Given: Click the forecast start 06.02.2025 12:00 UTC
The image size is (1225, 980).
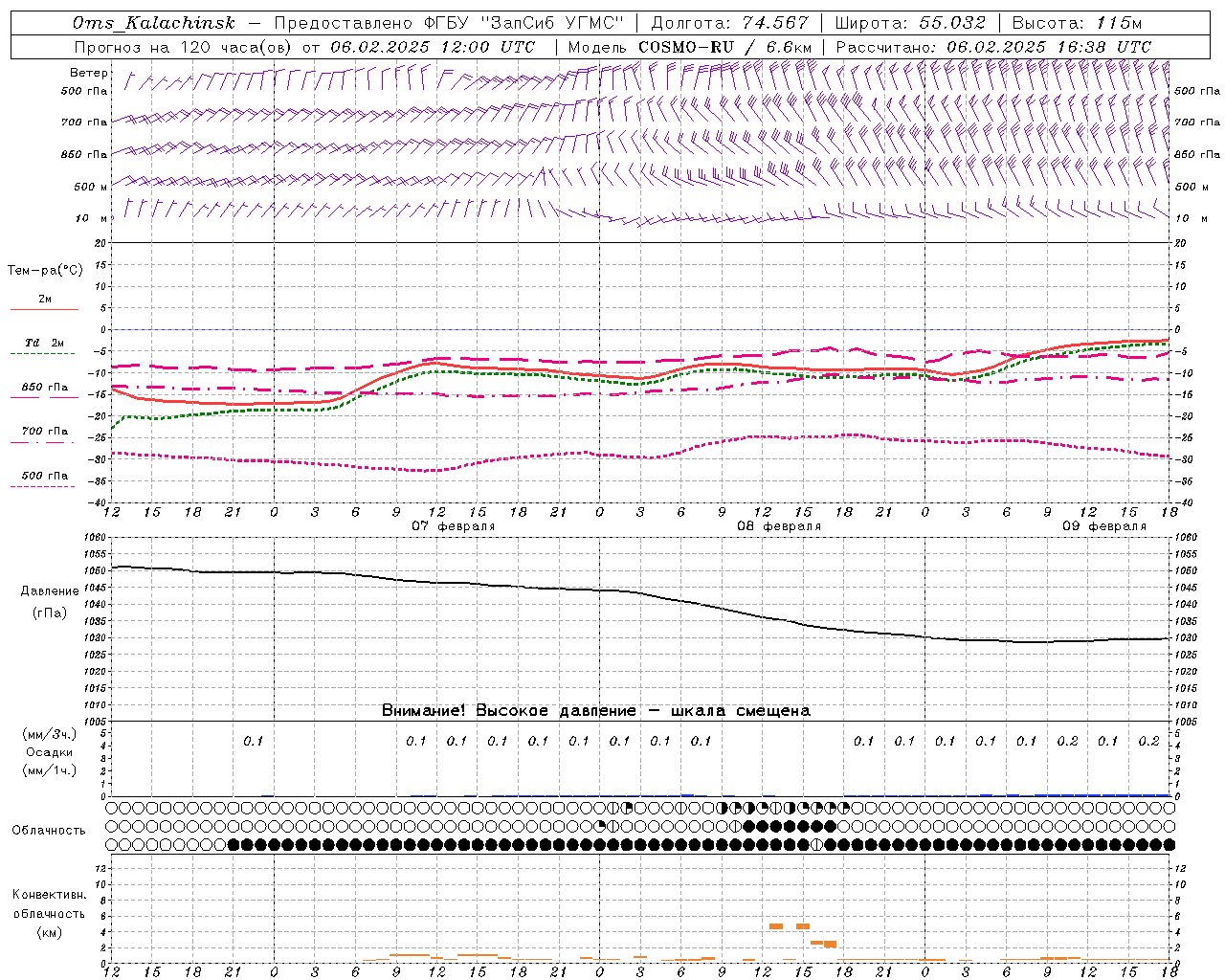Looking at the screenshot, I should (433, 47).
